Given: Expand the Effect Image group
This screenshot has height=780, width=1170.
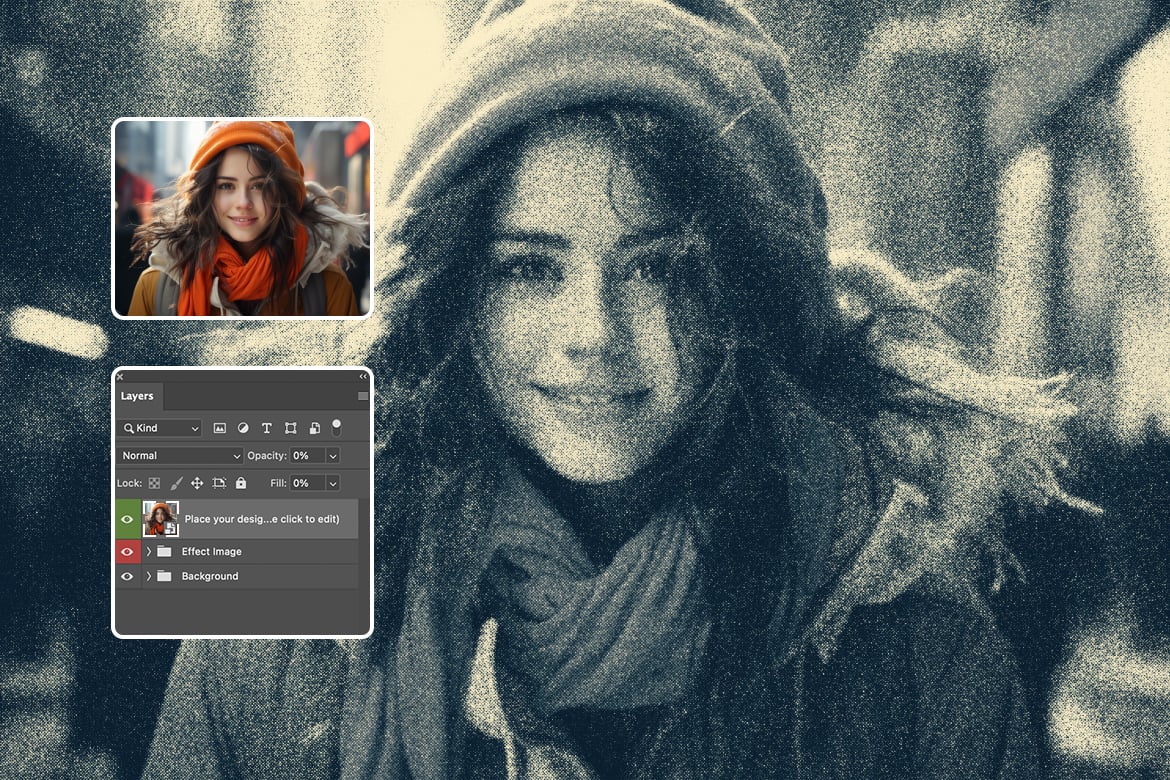Looking at the screenshot, I should point(148,552).
